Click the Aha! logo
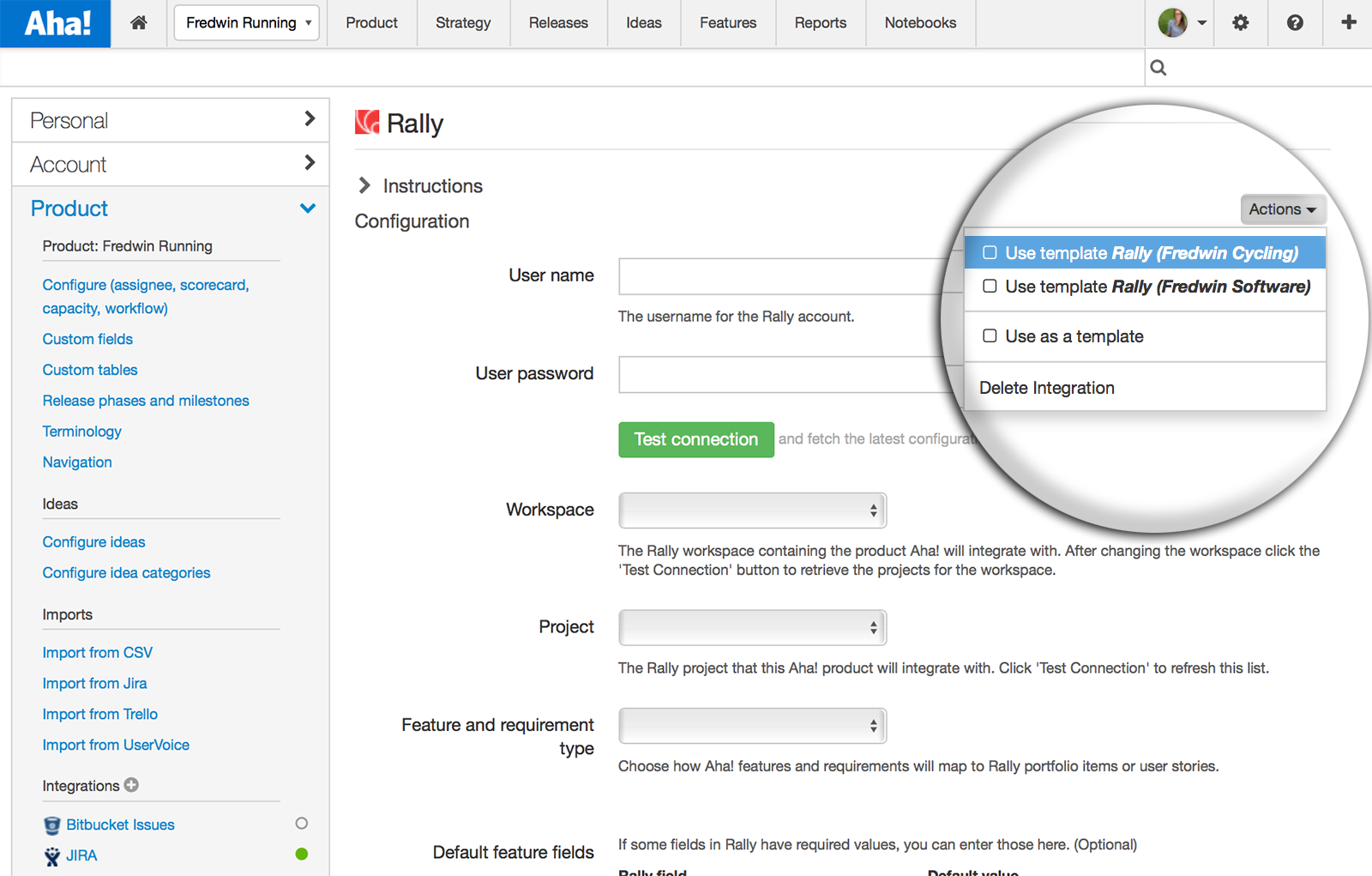Viewport: 1372px width, 876px height. (x=54, y=22)
